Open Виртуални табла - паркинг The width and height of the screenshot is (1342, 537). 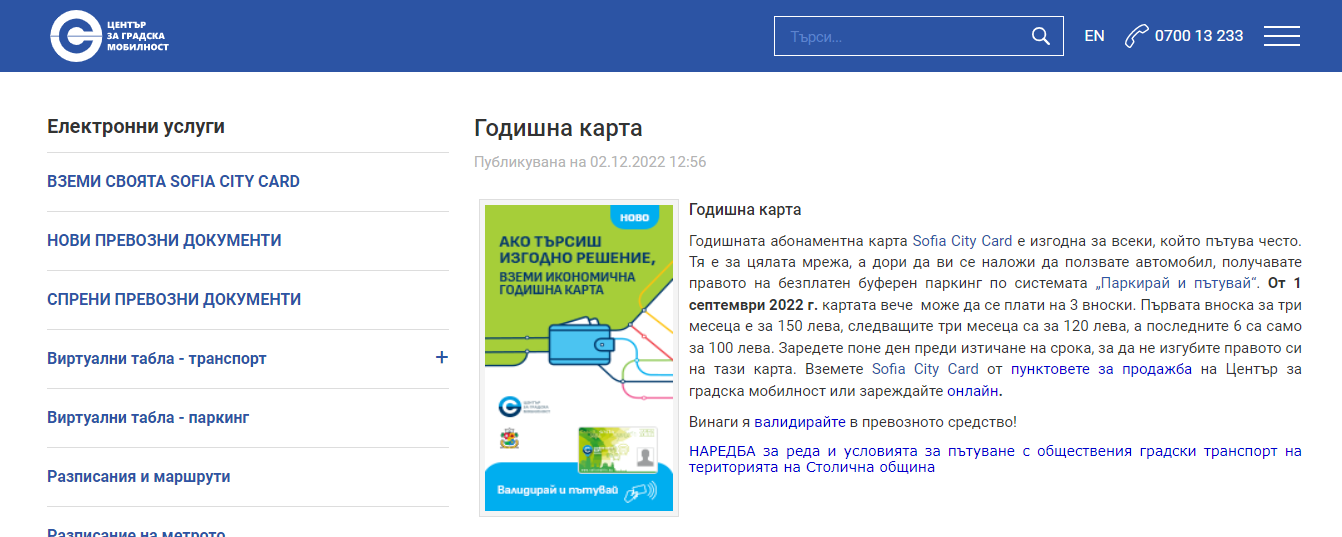(148, 418)
